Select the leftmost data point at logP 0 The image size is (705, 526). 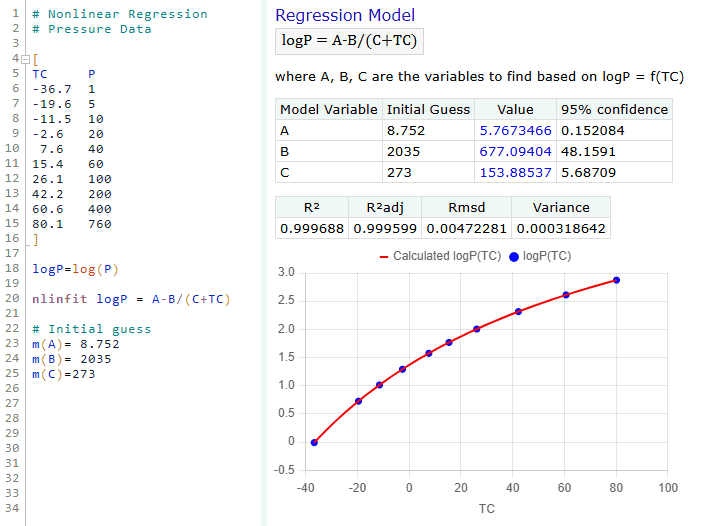coord(314,442)
